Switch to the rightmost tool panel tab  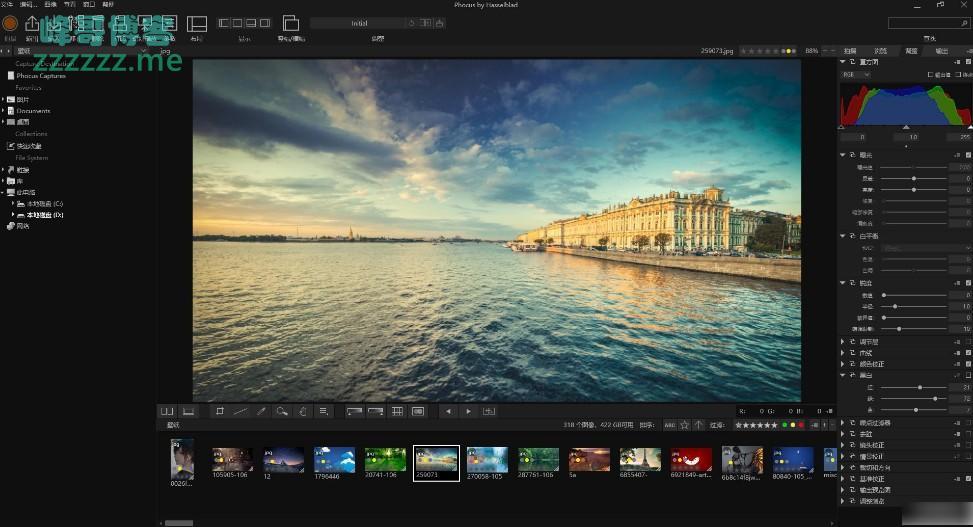coord(942,50)
